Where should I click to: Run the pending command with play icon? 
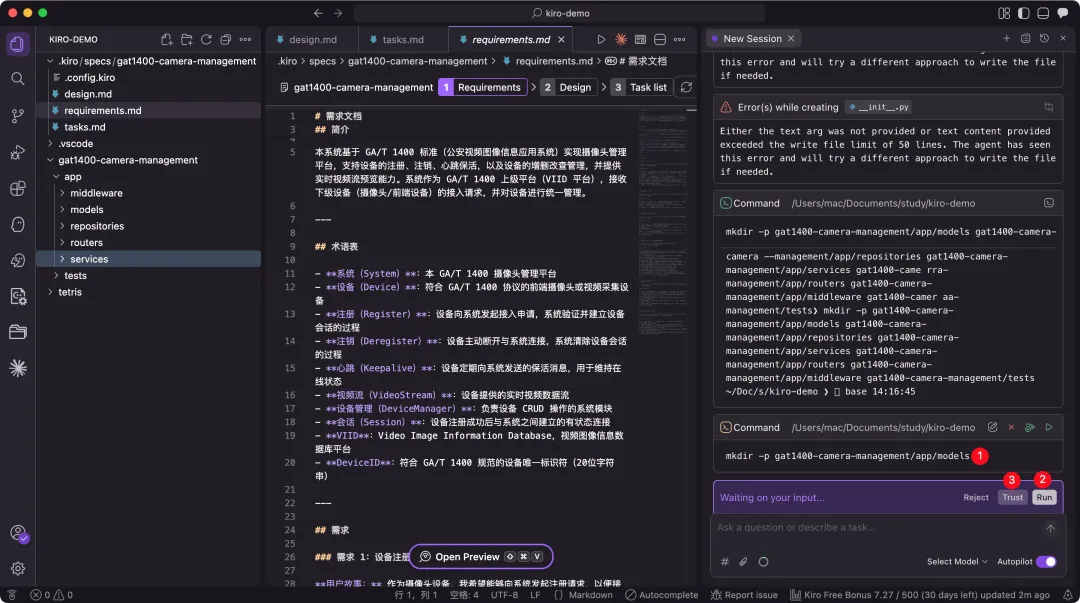pos(1049,427)
